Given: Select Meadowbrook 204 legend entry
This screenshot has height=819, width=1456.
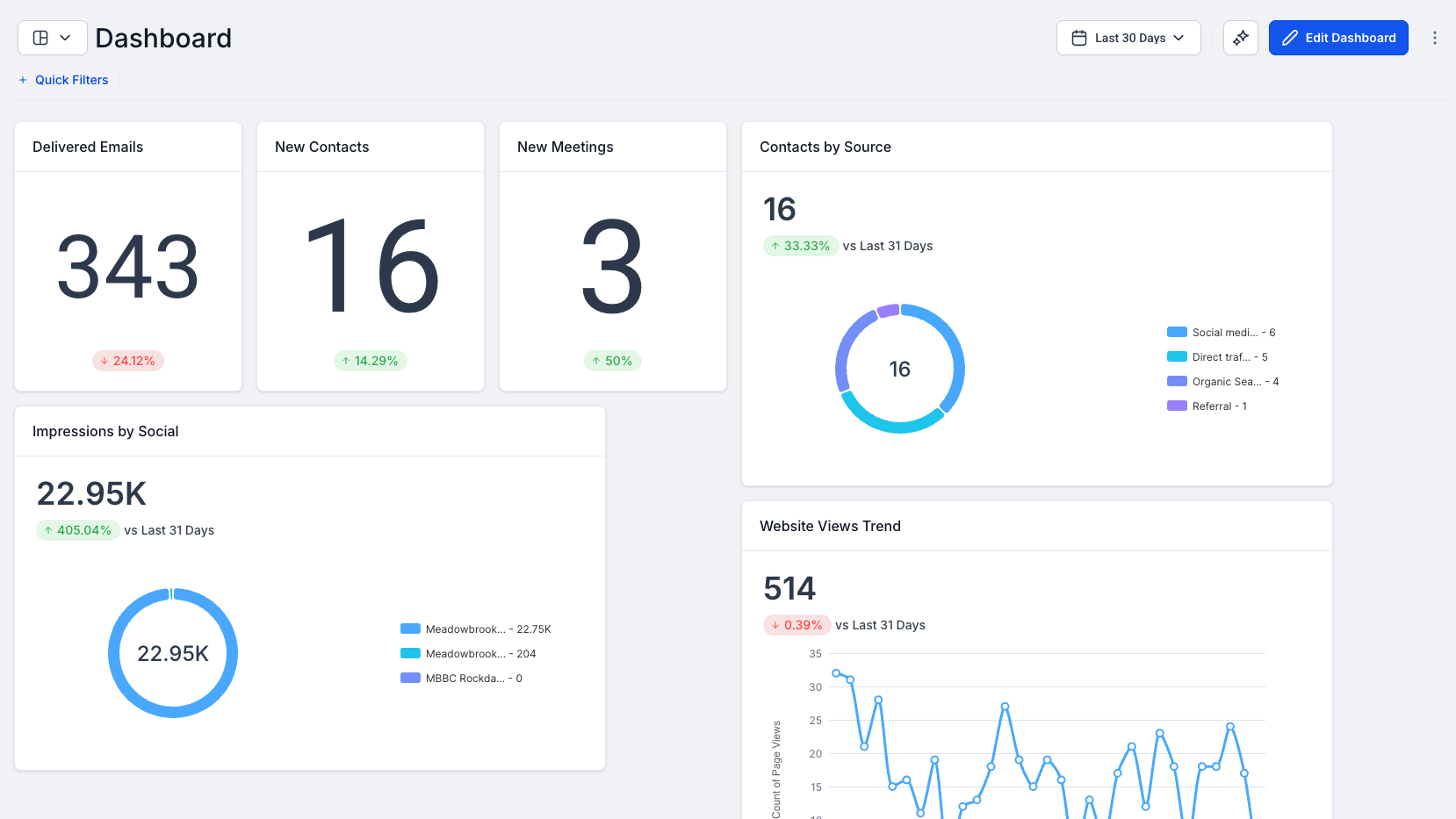Looking at the screenshot, I should (468, 654).
